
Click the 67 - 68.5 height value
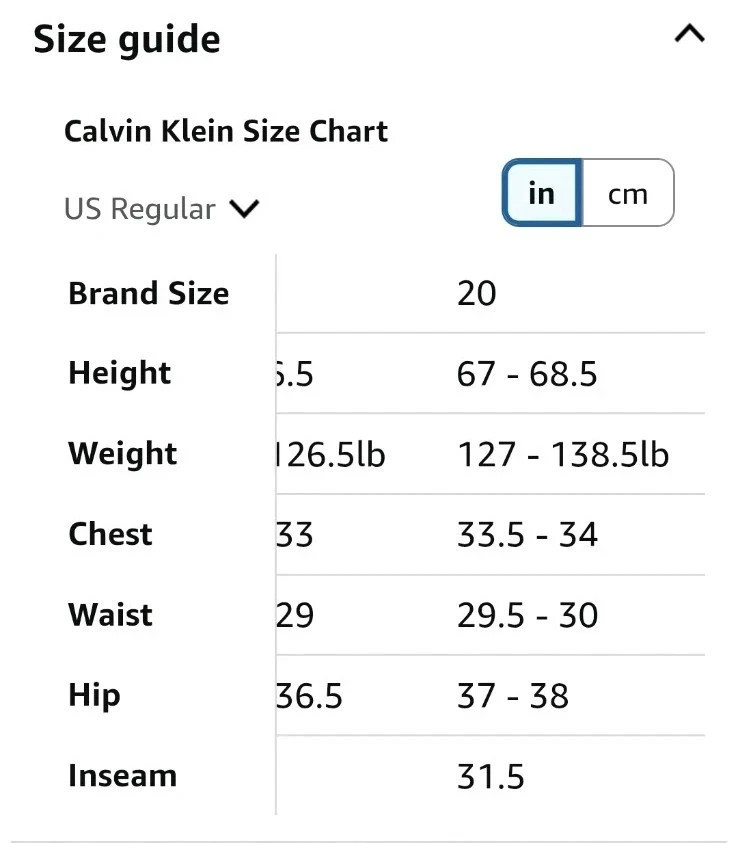527,374
